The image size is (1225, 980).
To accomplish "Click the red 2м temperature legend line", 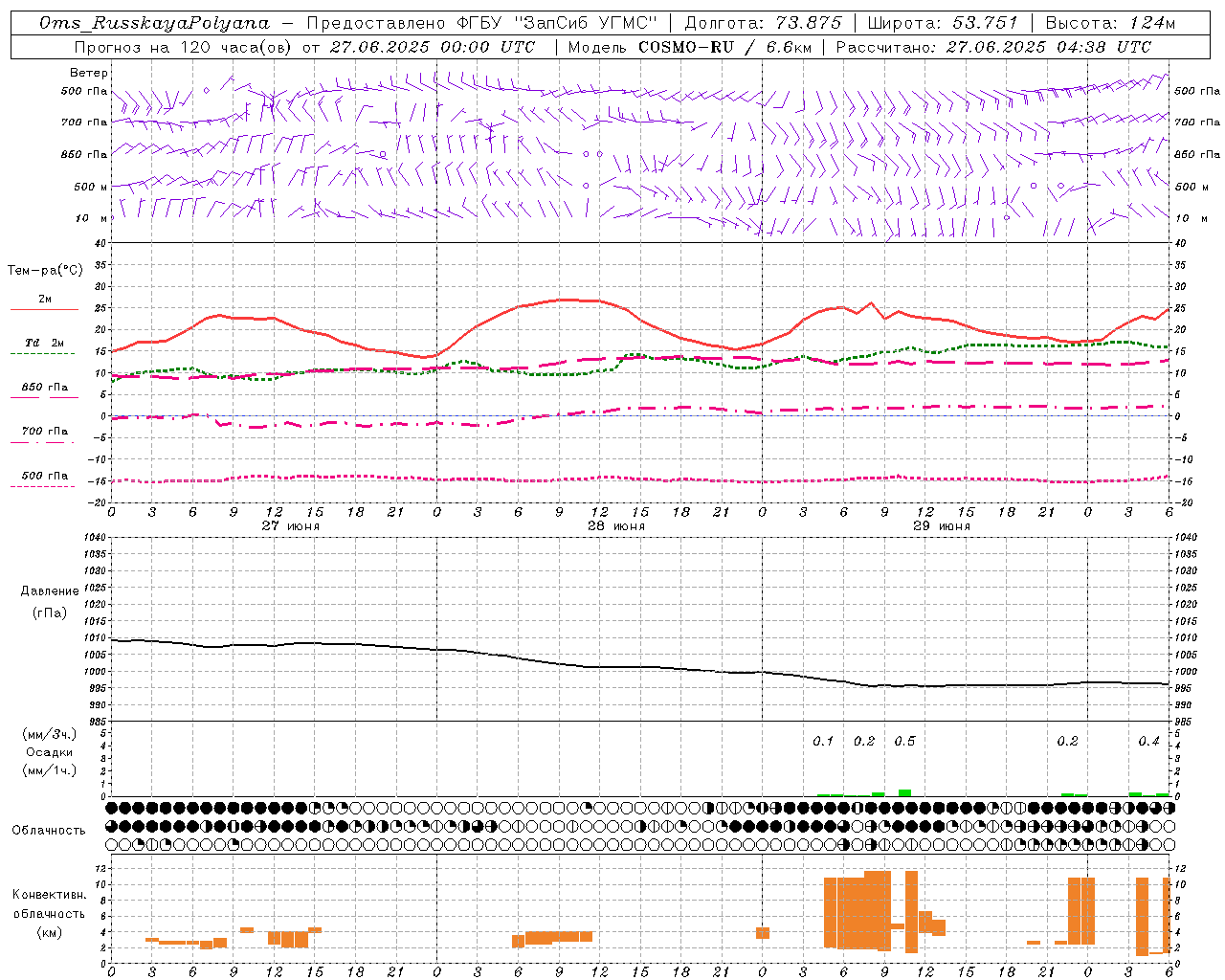I will 45,310.
